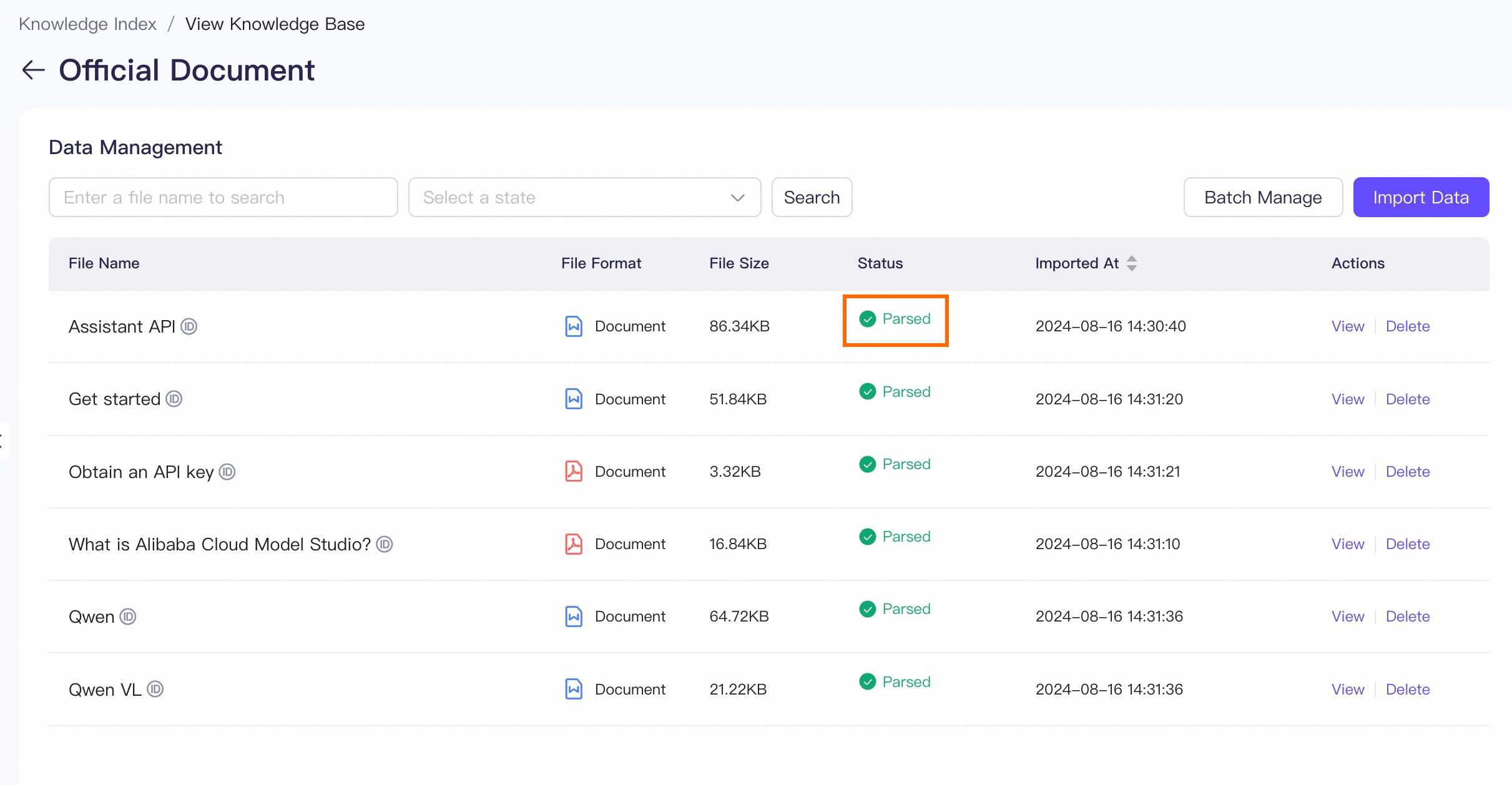The image size is (1512, 785).
Task: Copy ID icon next to Qwen VL
Action: pos(155,689)
